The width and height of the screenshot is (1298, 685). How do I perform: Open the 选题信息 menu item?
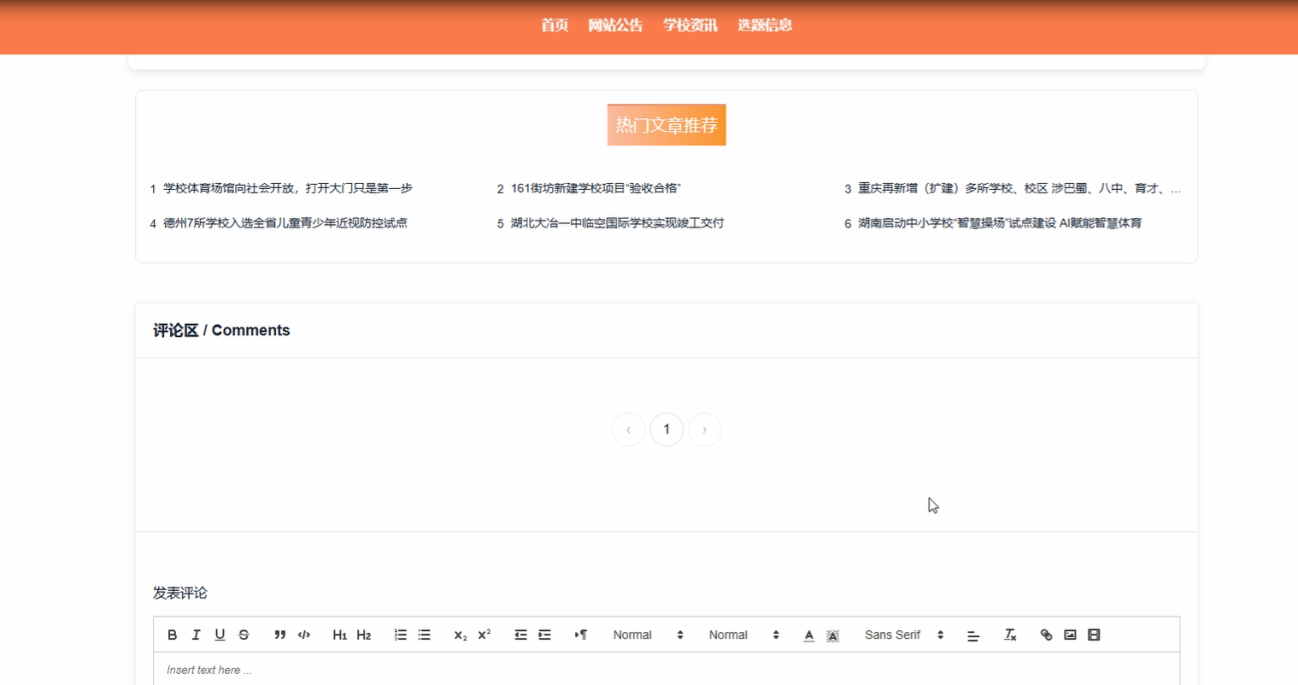[x=765, y=25]
